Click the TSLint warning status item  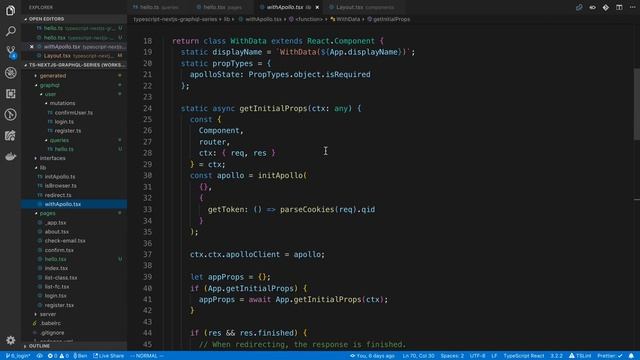580,356
